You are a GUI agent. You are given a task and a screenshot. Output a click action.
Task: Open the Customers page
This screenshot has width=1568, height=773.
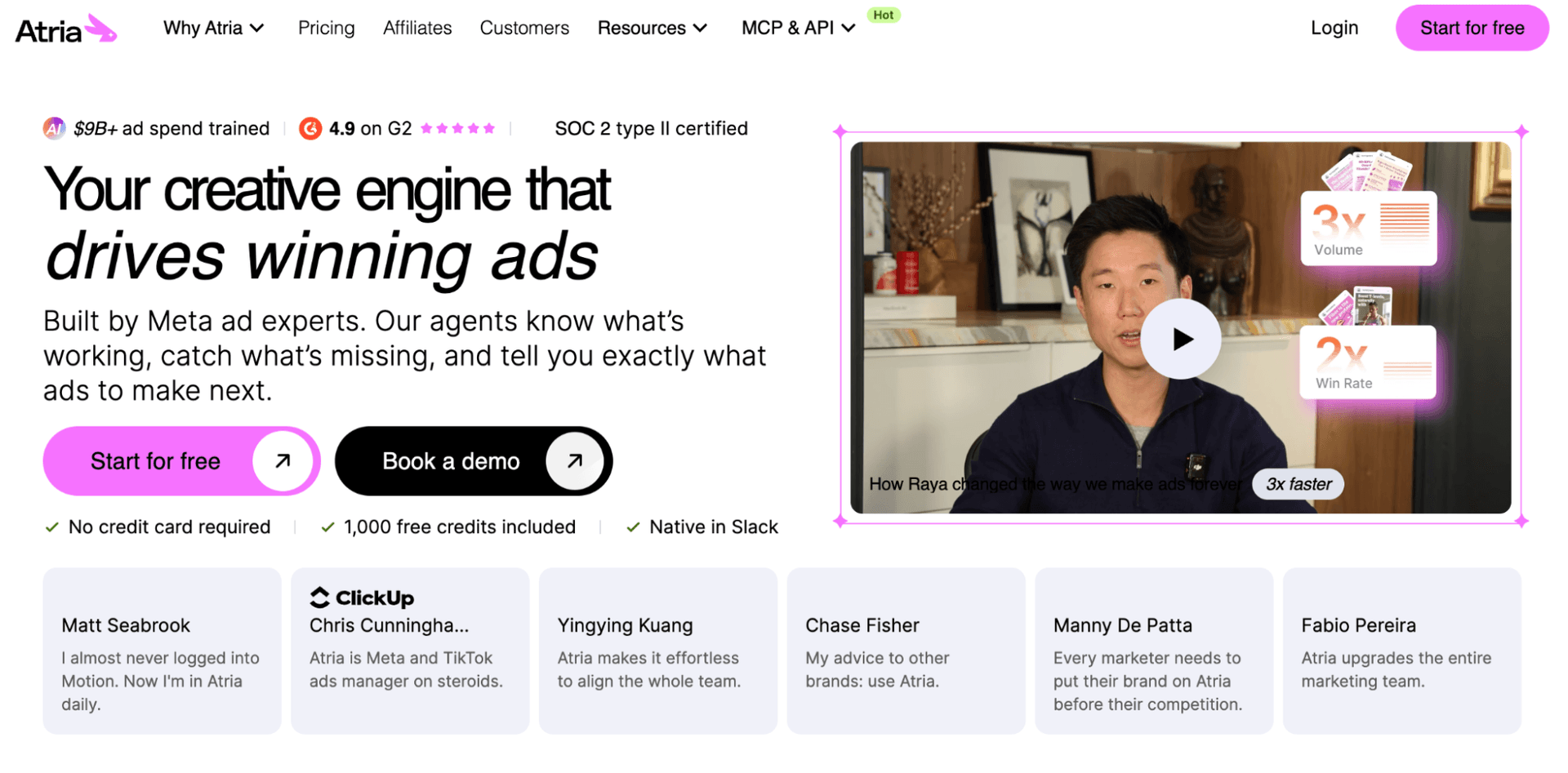(x=524, y=28)
